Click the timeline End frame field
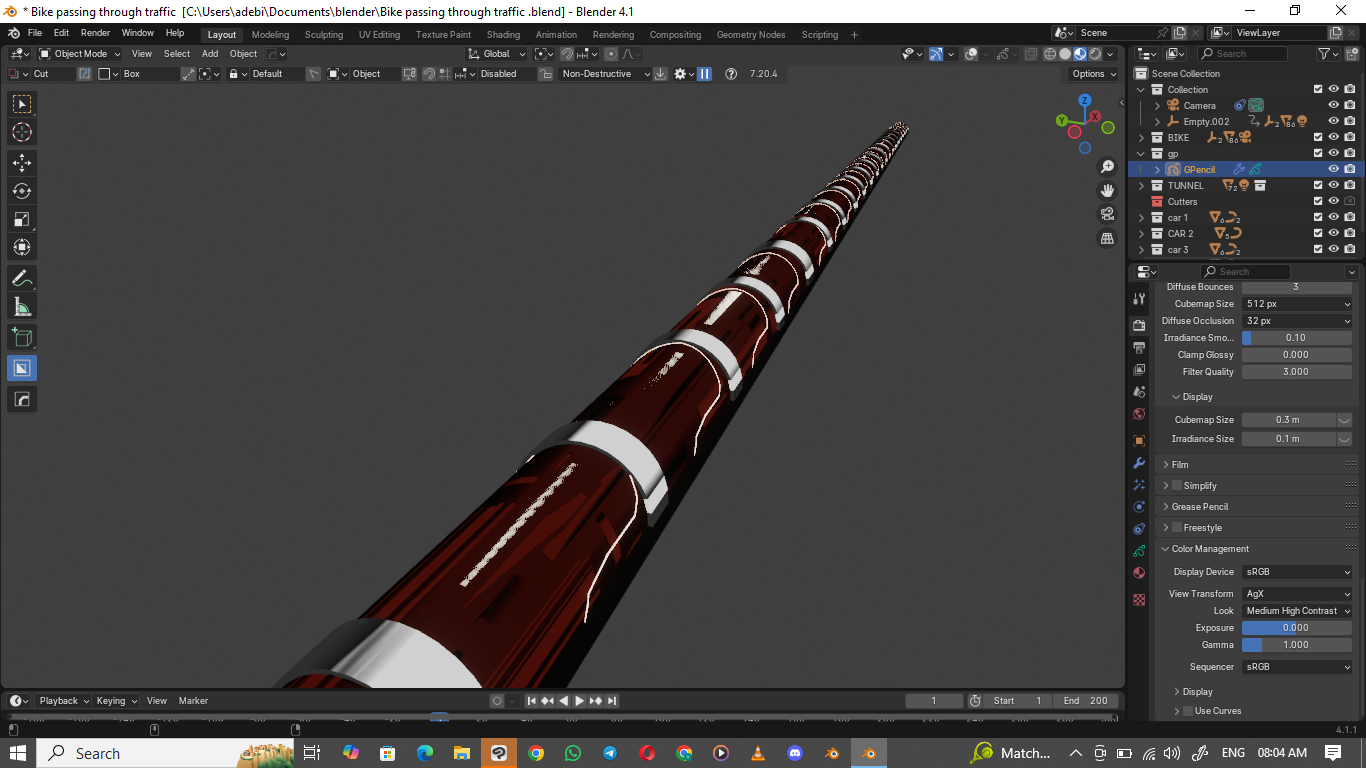1366x768 pixels. 1084,701
